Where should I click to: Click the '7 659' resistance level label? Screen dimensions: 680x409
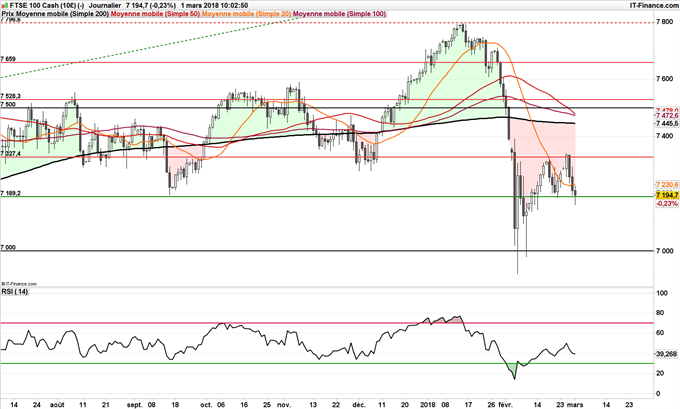point(8,59)
